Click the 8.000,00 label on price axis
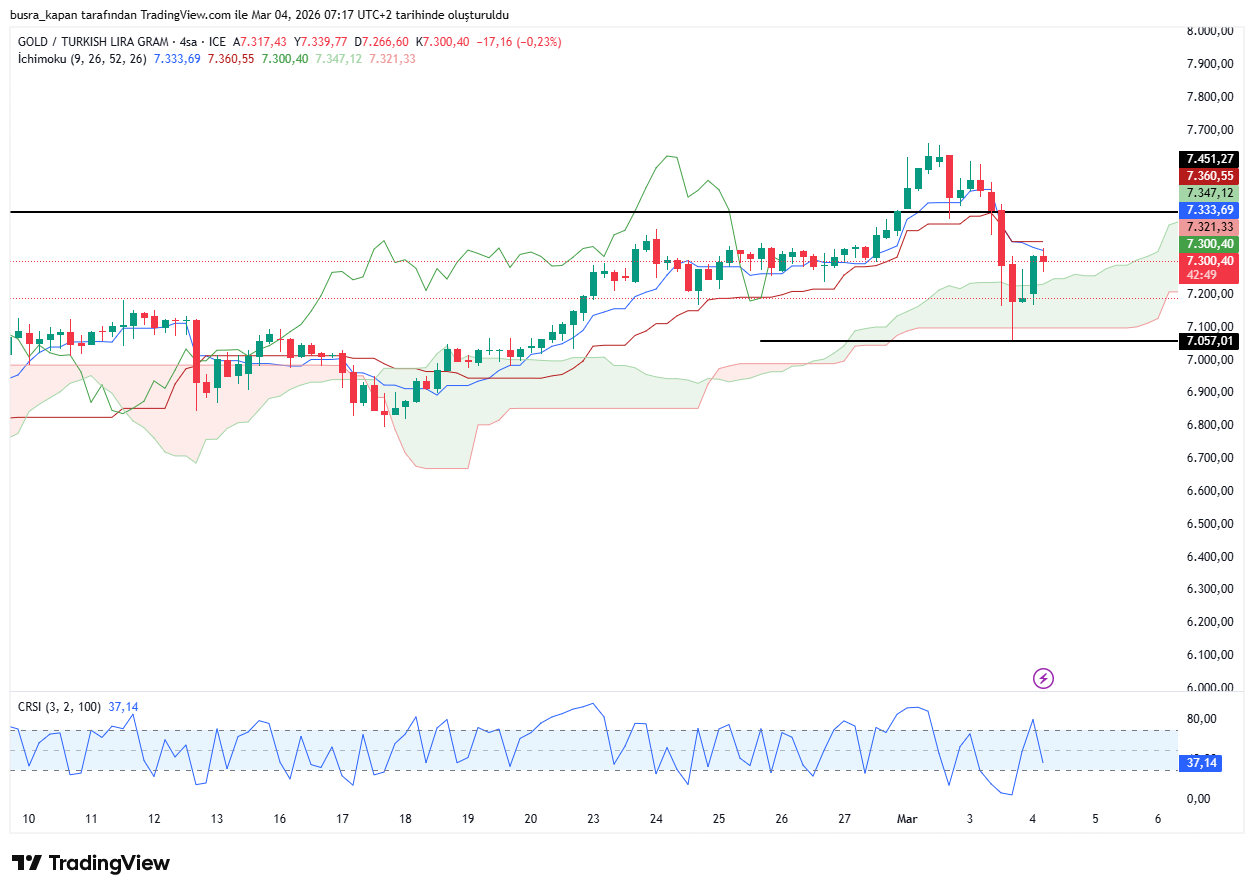The width and height of the screenshot is (1254, 893). [x=1209, y=31]
